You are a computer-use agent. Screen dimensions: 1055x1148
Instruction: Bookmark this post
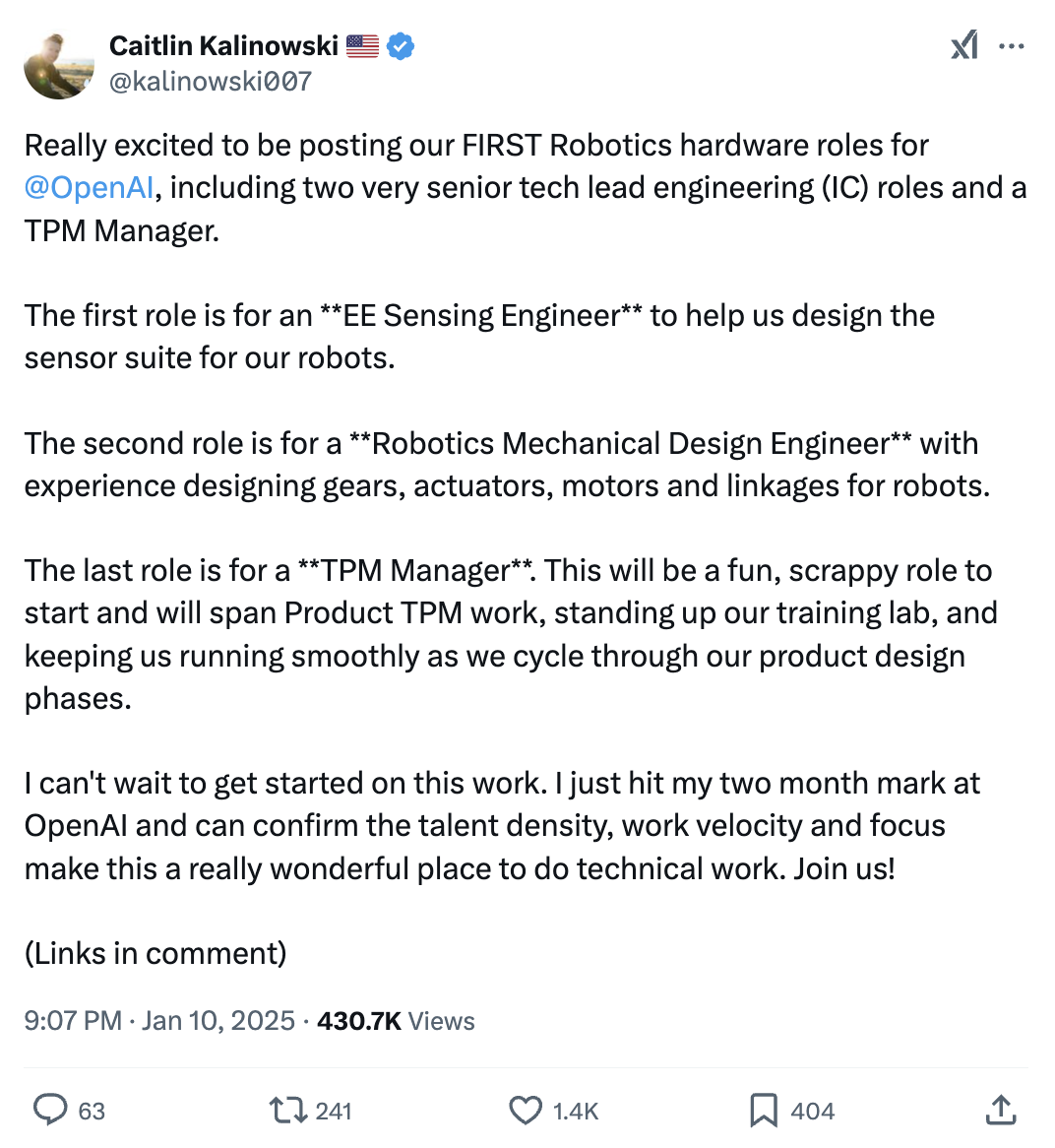[x=764, y=1111]
